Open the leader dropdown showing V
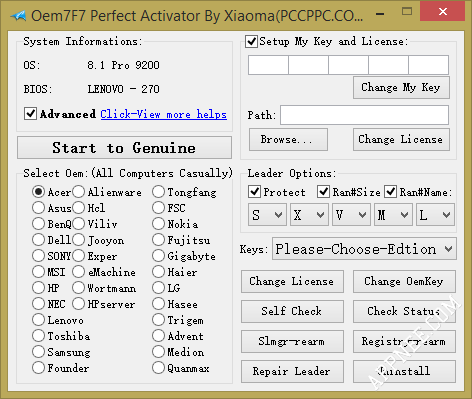The height and width of the screenshot is (399, 472). tap(351, 215)
